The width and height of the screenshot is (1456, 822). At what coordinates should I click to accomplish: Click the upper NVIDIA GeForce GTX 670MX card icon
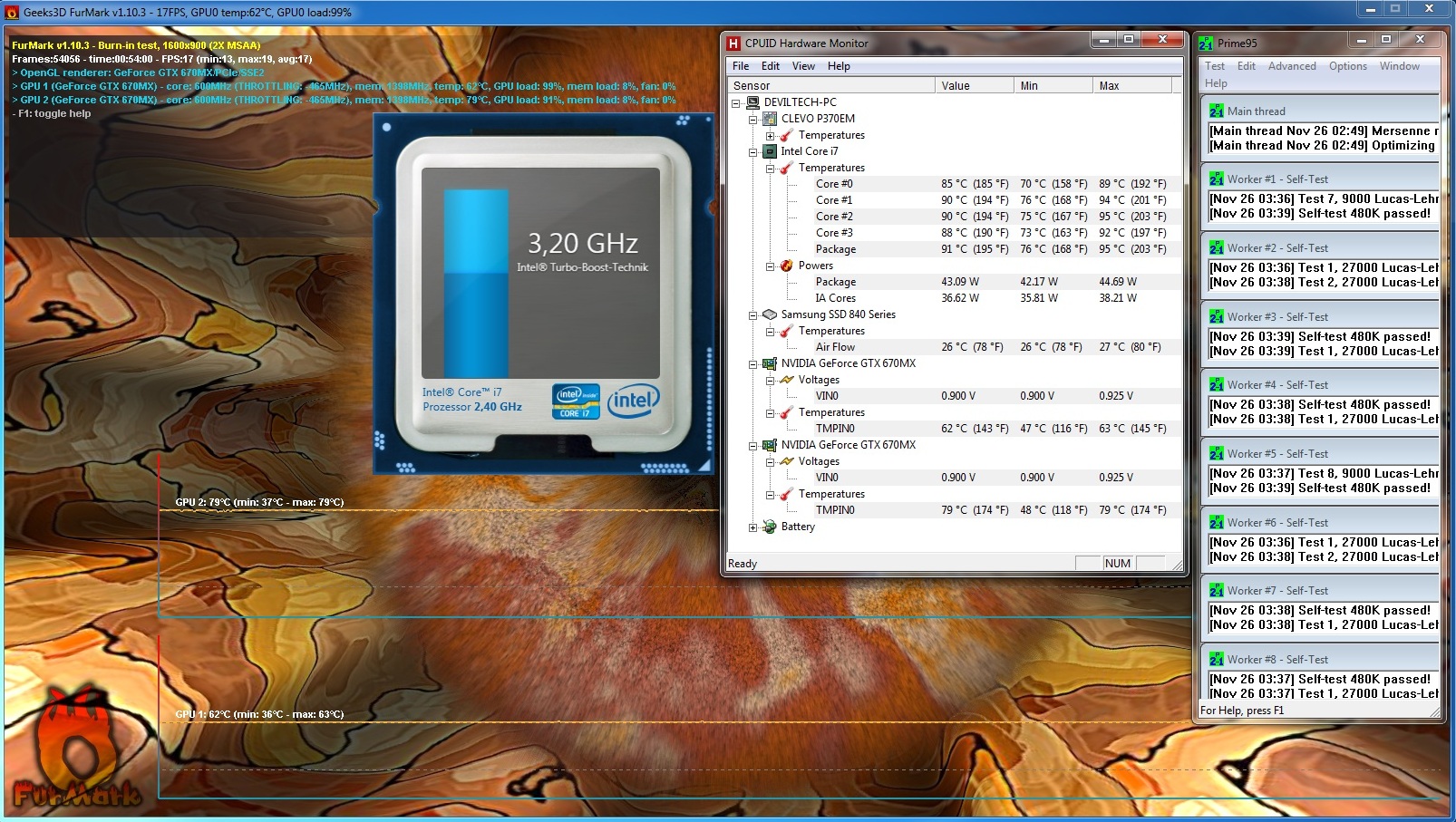pyautogui.click(x=770, y=363)
